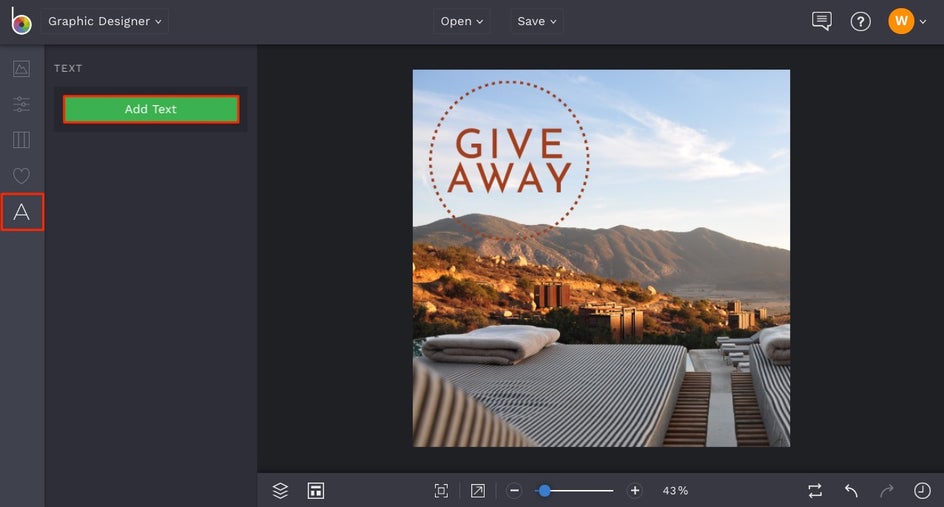Viewport: 944px width, 507px height.
Task: Click the layout template icon in bottom bar
Action: [316, 491]
